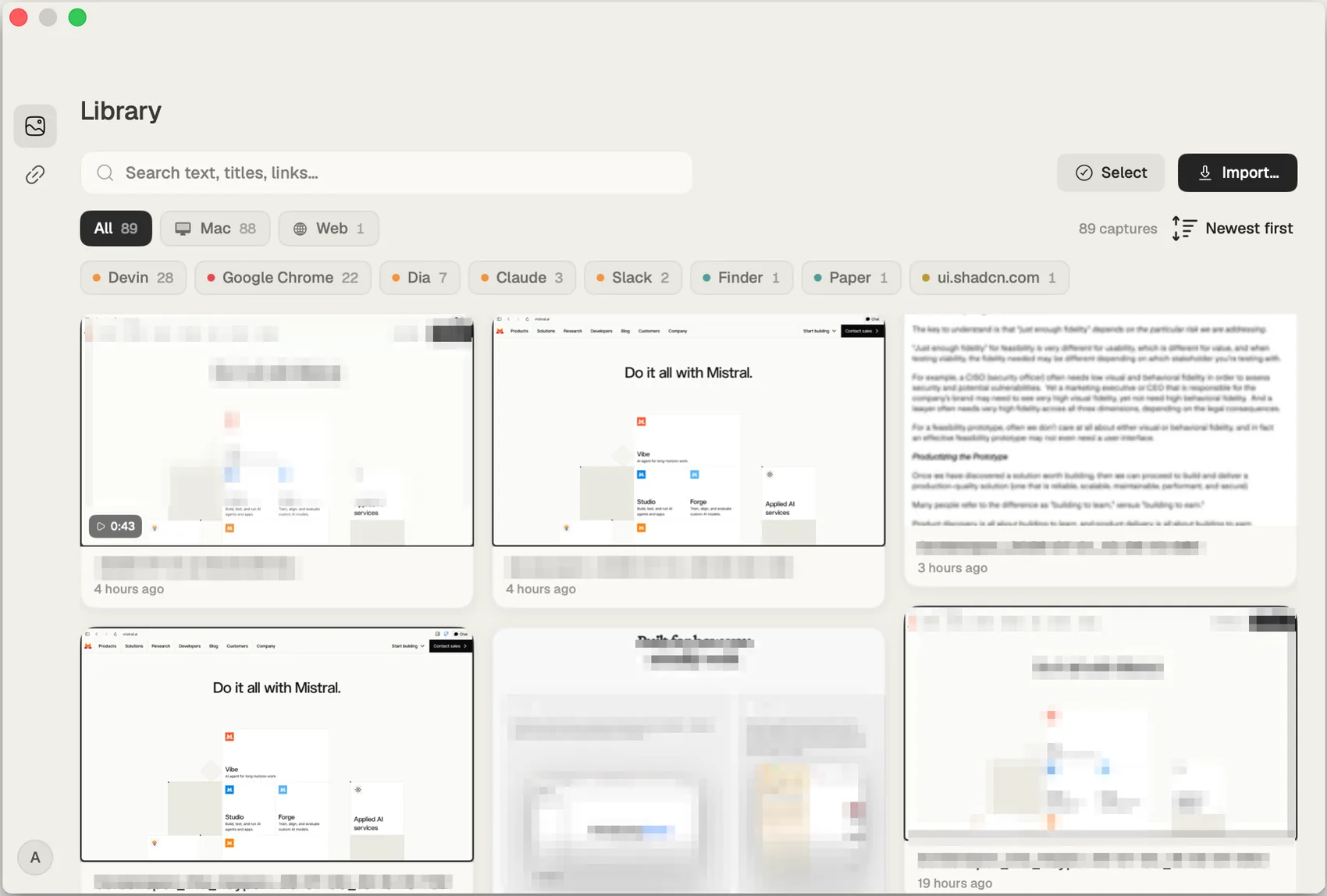Open the blurred capture from 19 hours ago
Viewport: 1327px width, 896px height.
tap(1101, 724)
